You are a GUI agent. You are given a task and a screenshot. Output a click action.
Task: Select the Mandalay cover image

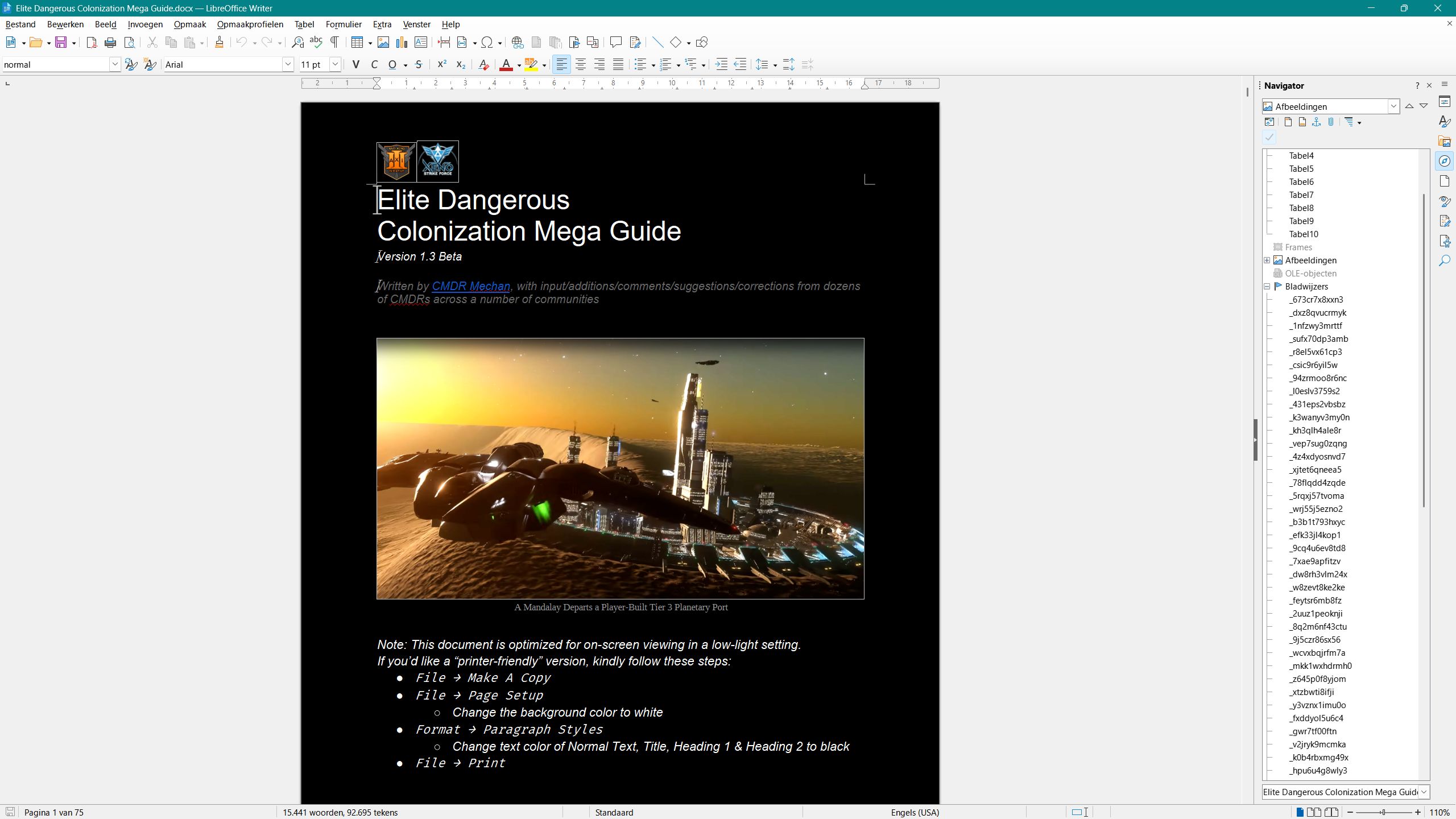coord(620,469)
